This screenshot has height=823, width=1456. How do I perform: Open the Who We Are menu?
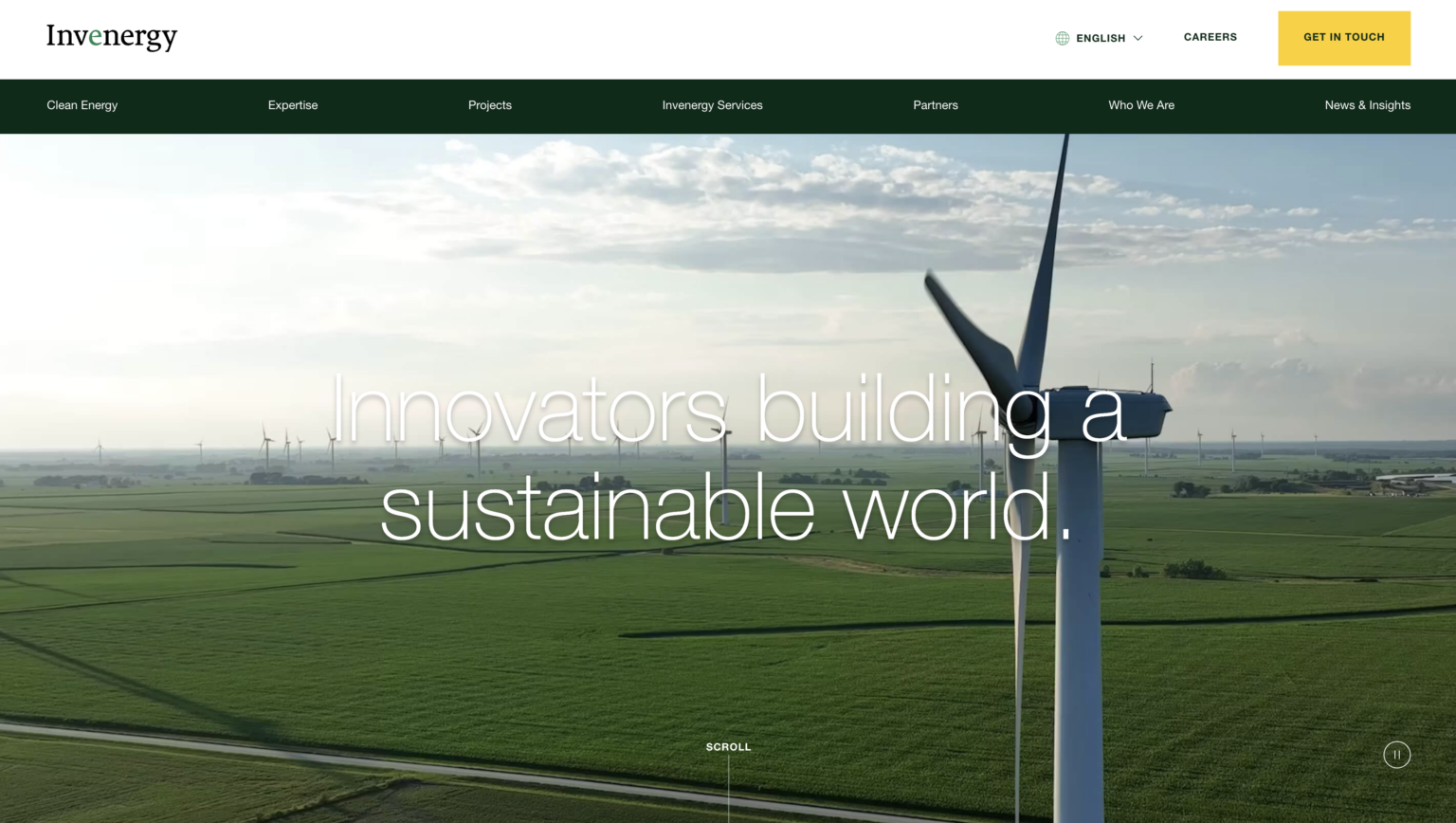1141,105
